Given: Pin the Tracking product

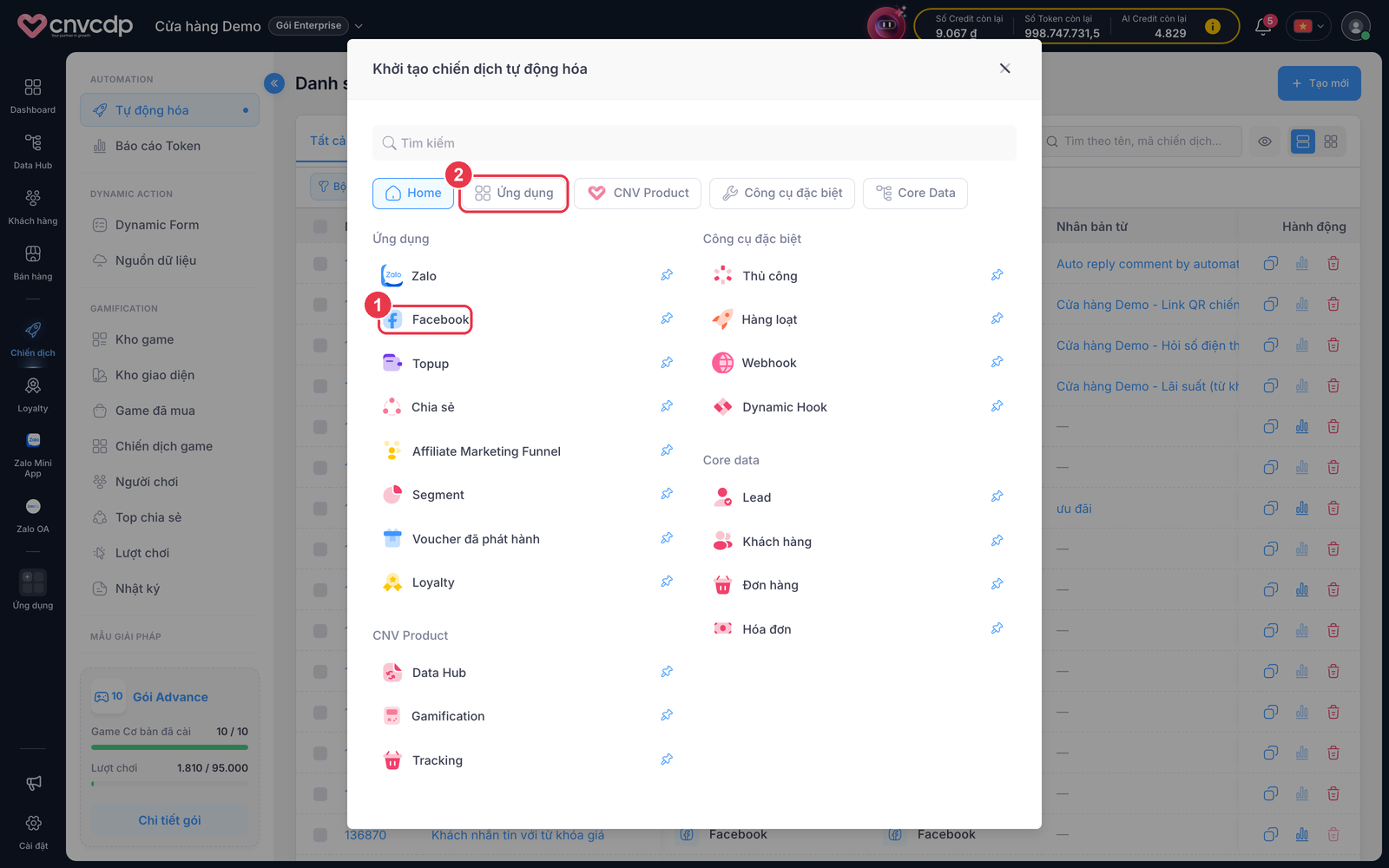Looking at the screenshot, I should click(667, 759).
